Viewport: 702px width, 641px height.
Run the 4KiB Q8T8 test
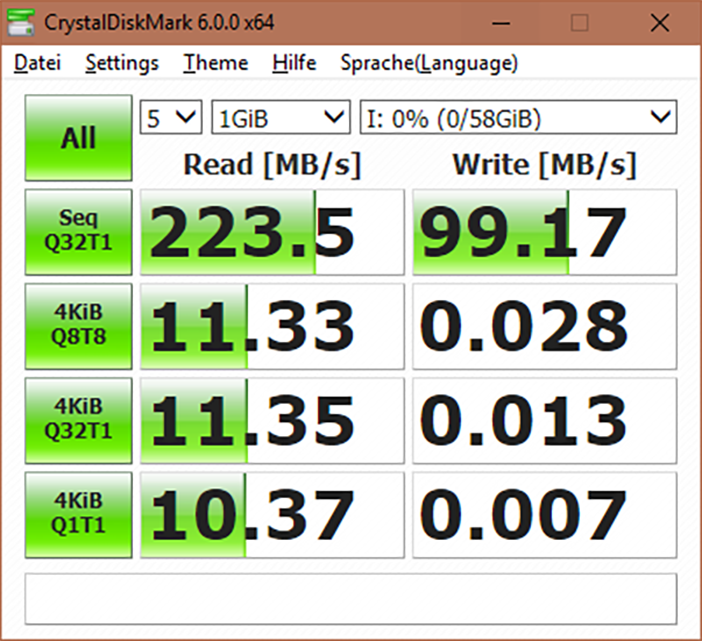tap(78, 326)
